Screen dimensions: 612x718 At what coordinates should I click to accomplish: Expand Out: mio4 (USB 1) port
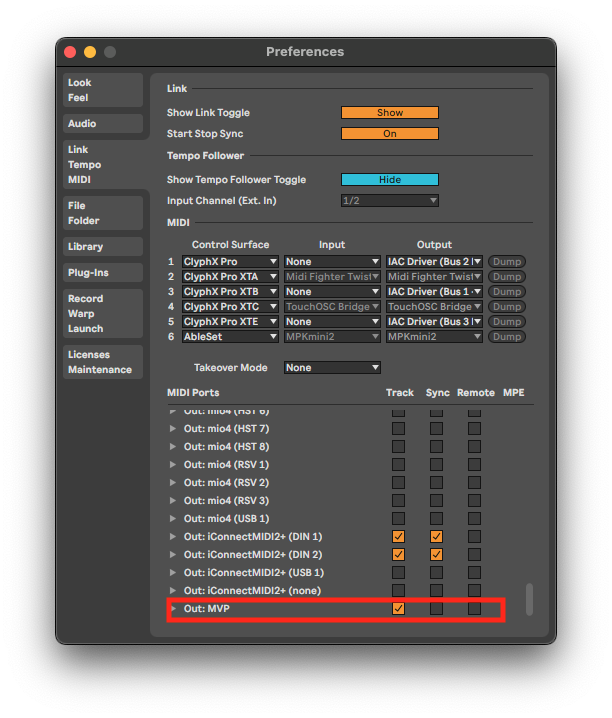172,519
